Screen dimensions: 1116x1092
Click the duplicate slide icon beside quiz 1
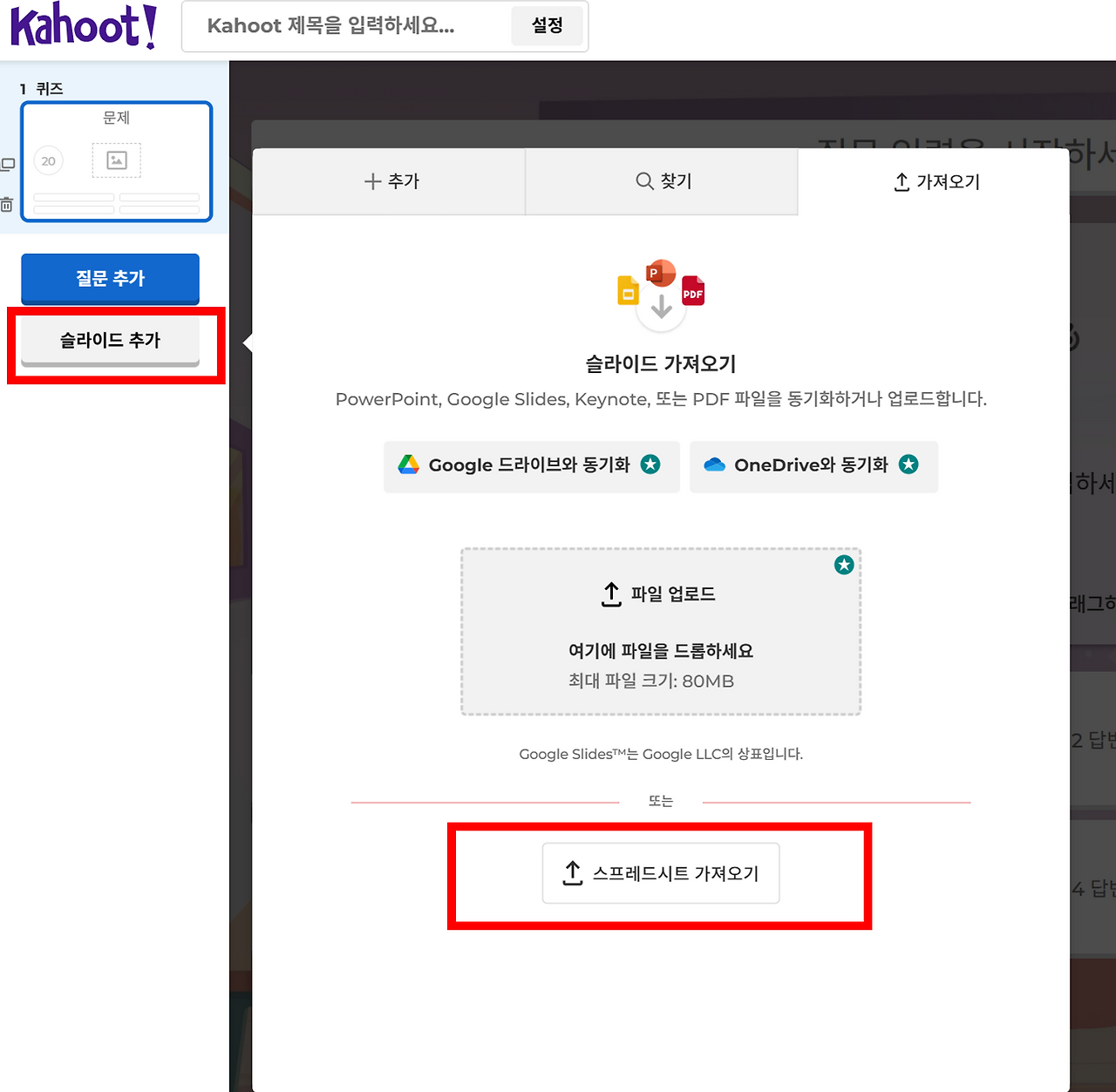[8, 164]
